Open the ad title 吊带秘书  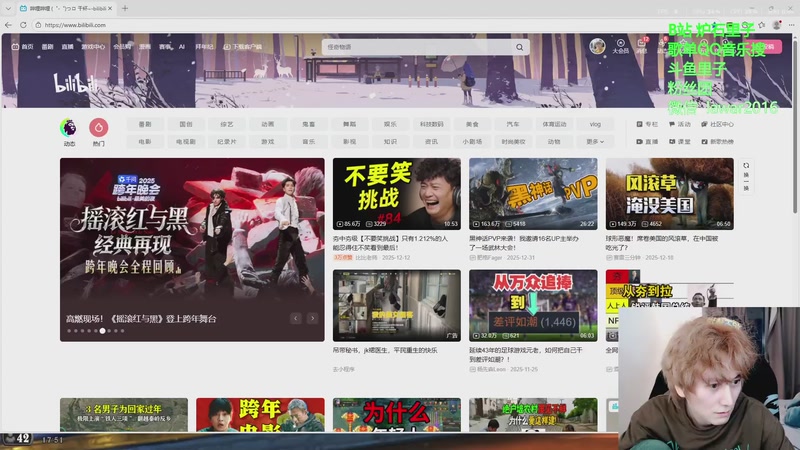pyautogui.click(x=385, y=351)
